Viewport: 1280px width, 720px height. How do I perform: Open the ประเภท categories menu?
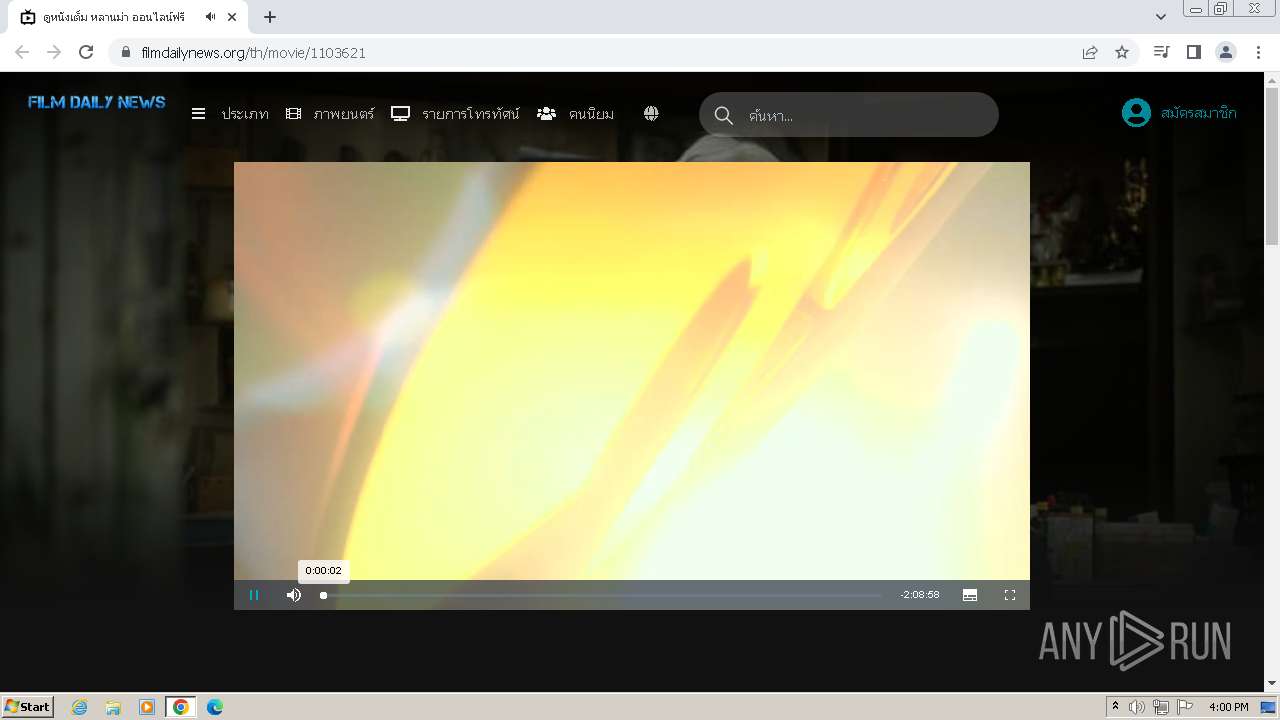coord(245,114)
